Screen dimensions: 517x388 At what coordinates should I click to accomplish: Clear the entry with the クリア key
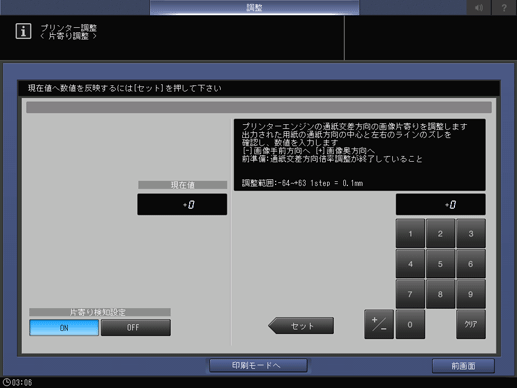pyautogui.click(x=471, y=324)
